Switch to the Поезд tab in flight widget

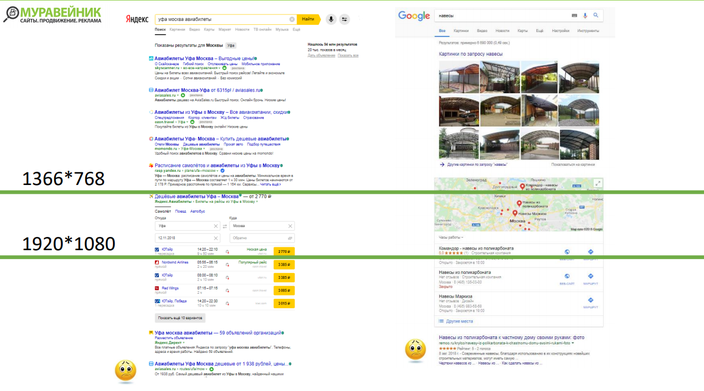[180, 211]
